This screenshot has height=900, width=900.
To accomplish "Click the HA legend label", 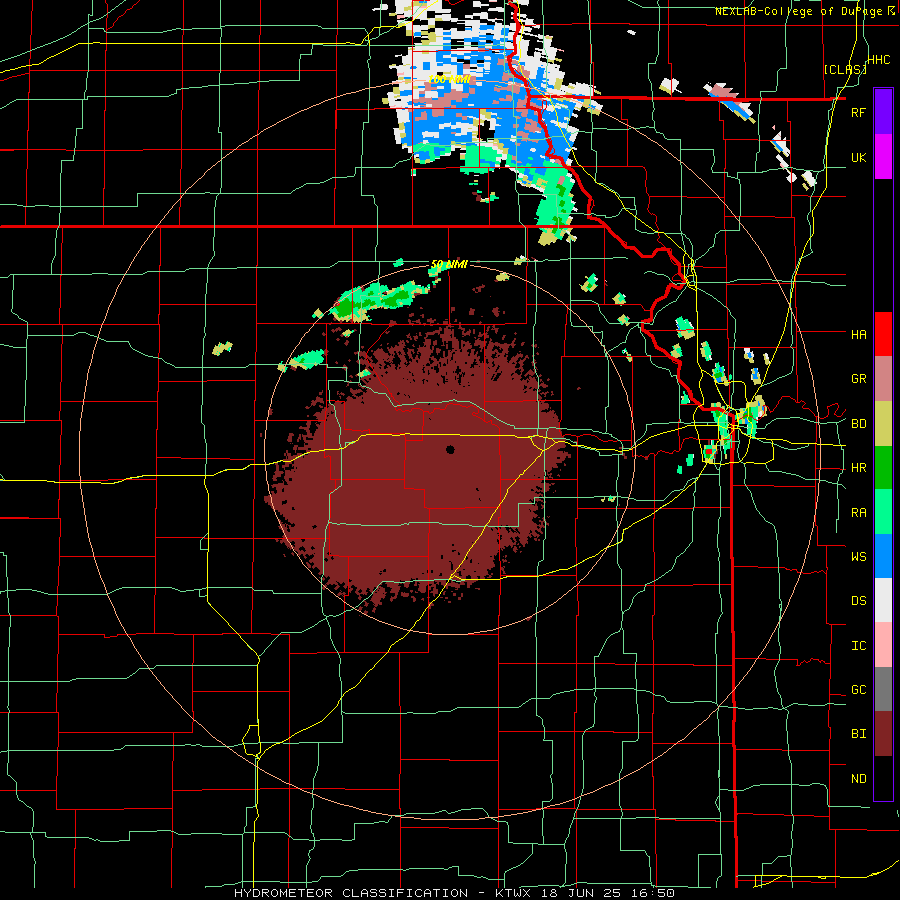I will [858, 334].
